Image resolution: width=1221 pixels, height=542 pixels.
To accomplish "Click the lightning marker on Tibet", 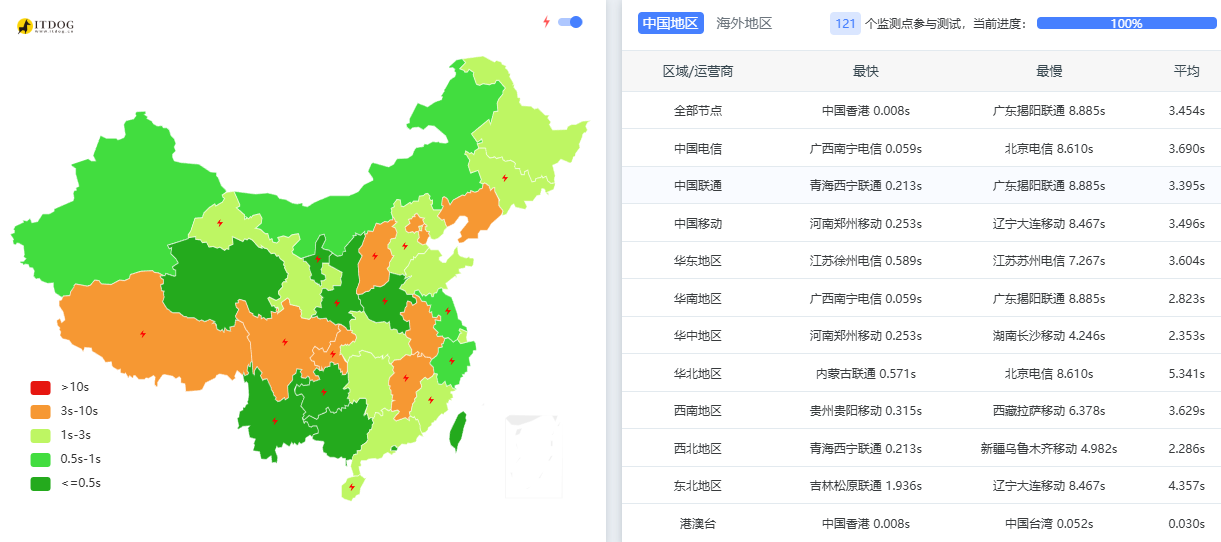I will point(143,334).
